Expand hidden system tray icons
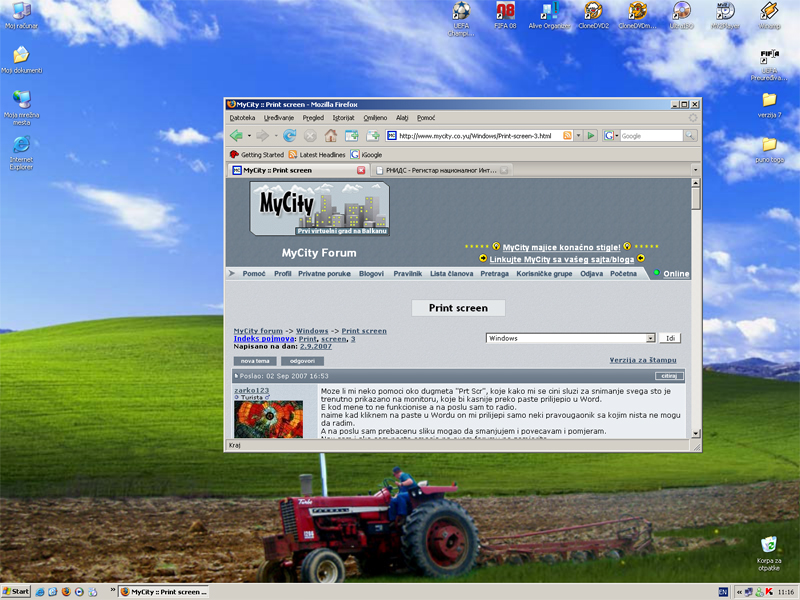Image resolution: width=800 pixels, height=600 pixels. click(x=739, y=592)
